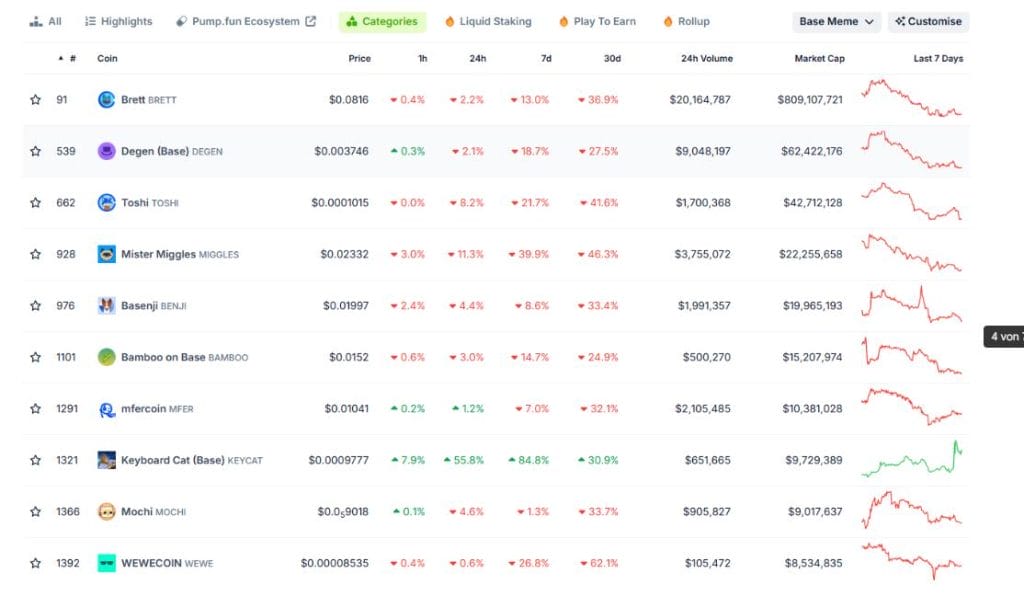The image size is (1024, 608).
Task: Click the Degen (Base) purple hat logo
Action: (106, 152)
